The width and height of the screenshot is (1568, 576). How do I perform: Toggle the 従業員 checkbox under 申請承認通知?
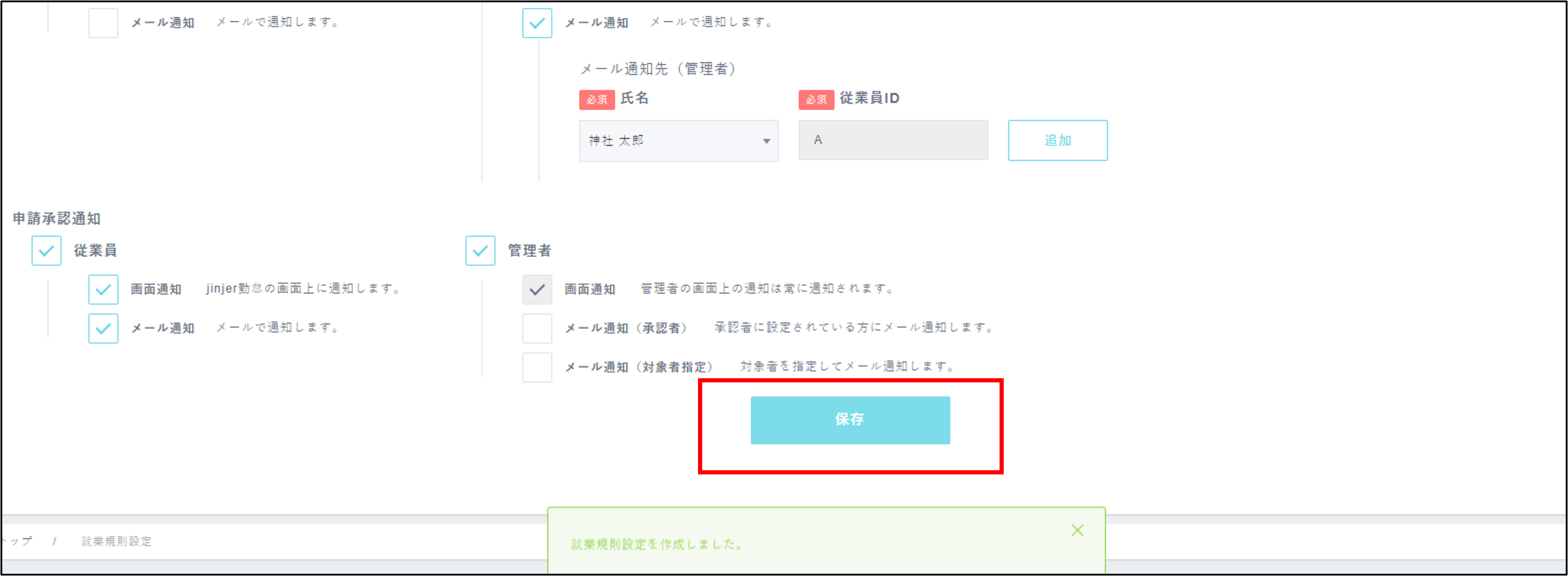pos(46,251)
